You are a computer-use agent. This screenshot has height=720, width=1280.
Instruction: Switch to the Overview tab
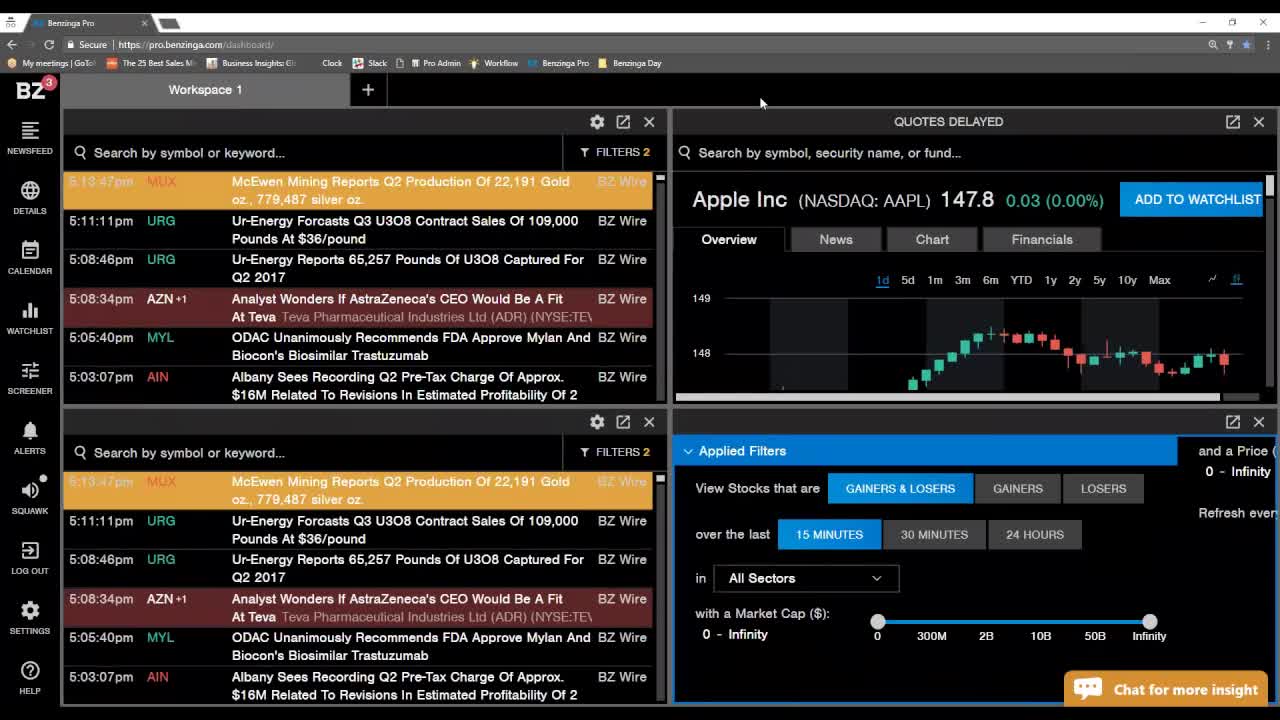[729, 239]
